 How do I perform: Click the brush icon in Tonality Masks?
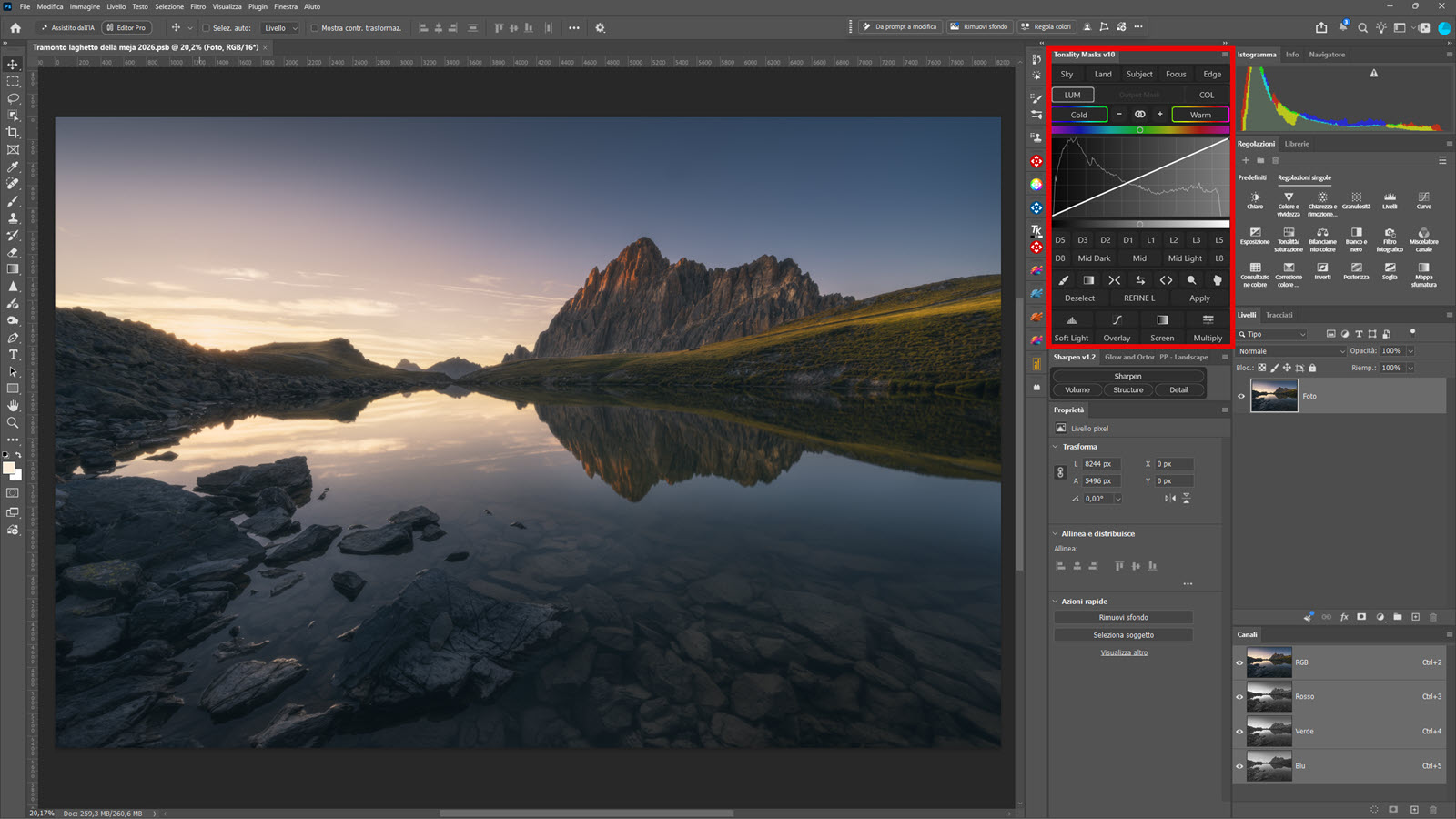(1063, 280)
